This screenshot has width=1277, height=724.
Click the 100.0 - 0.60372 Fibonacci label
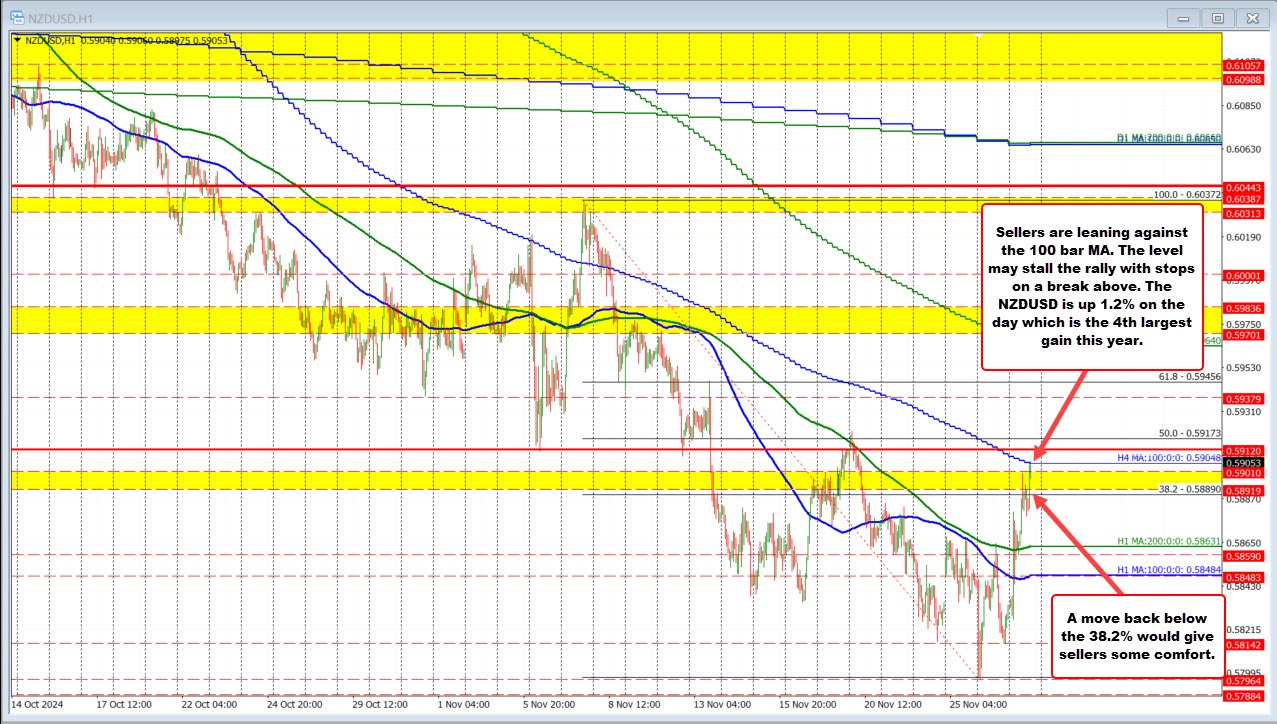[1187, 195]
